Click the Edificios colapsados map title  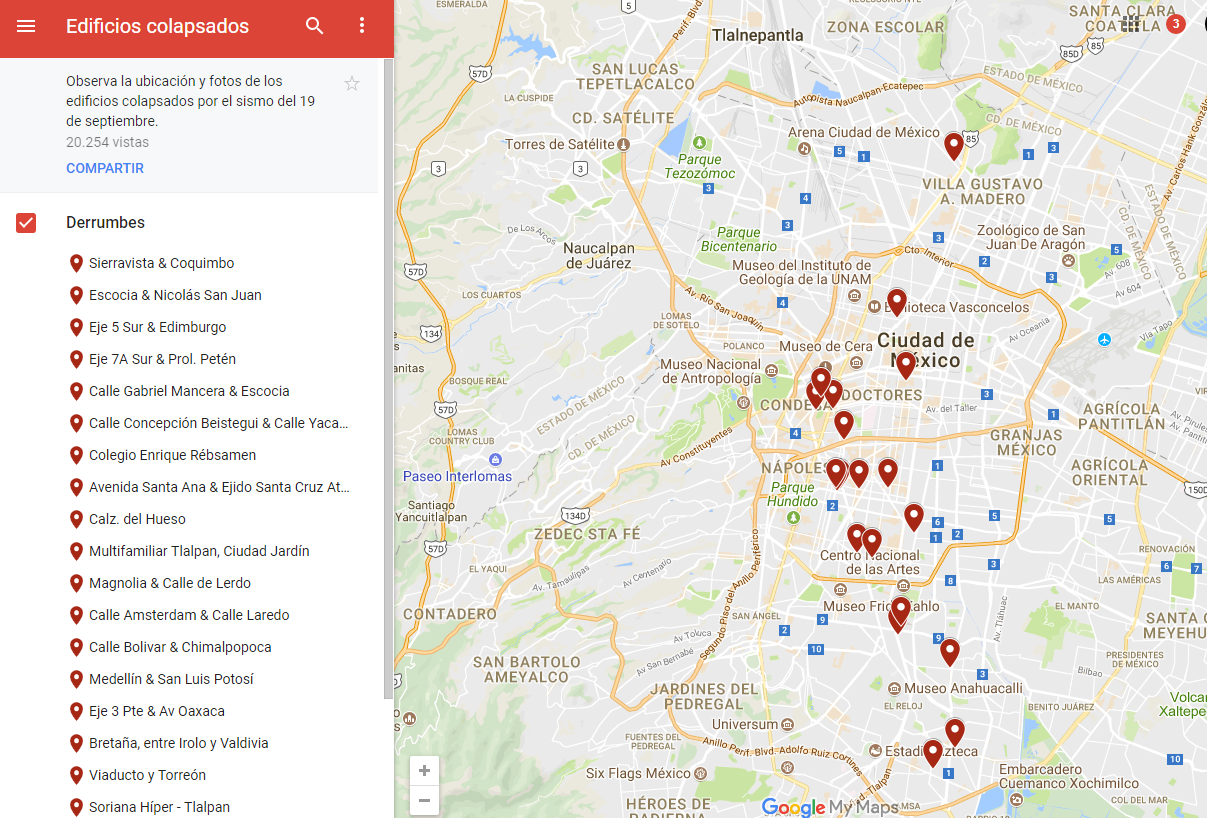157,27
